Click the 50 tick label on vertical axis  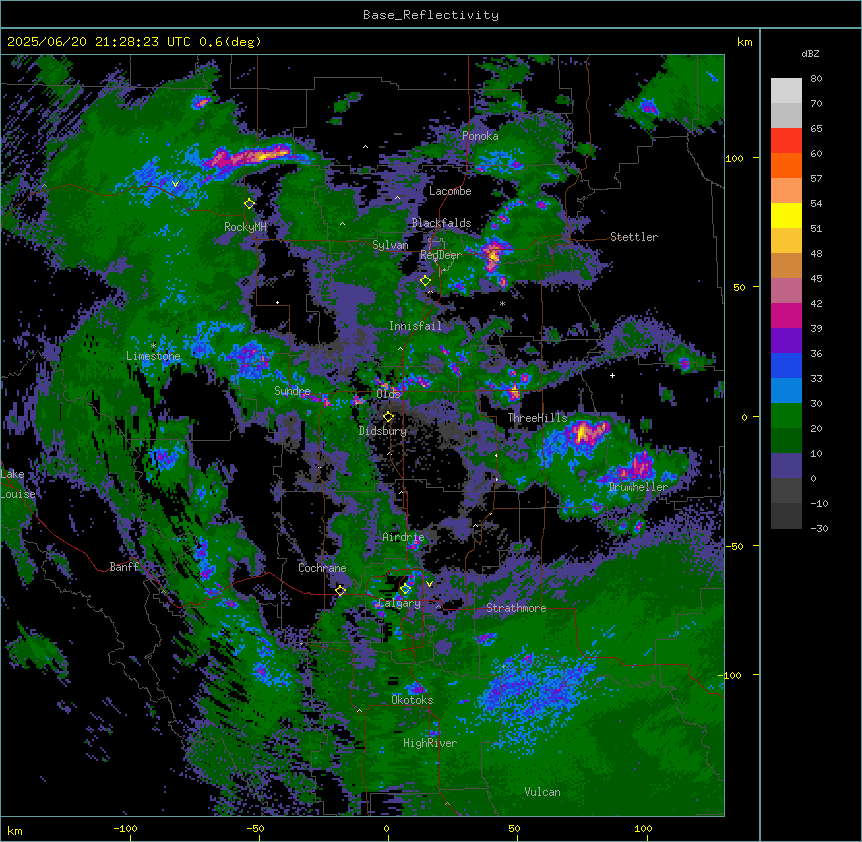(x=739, y=287)
